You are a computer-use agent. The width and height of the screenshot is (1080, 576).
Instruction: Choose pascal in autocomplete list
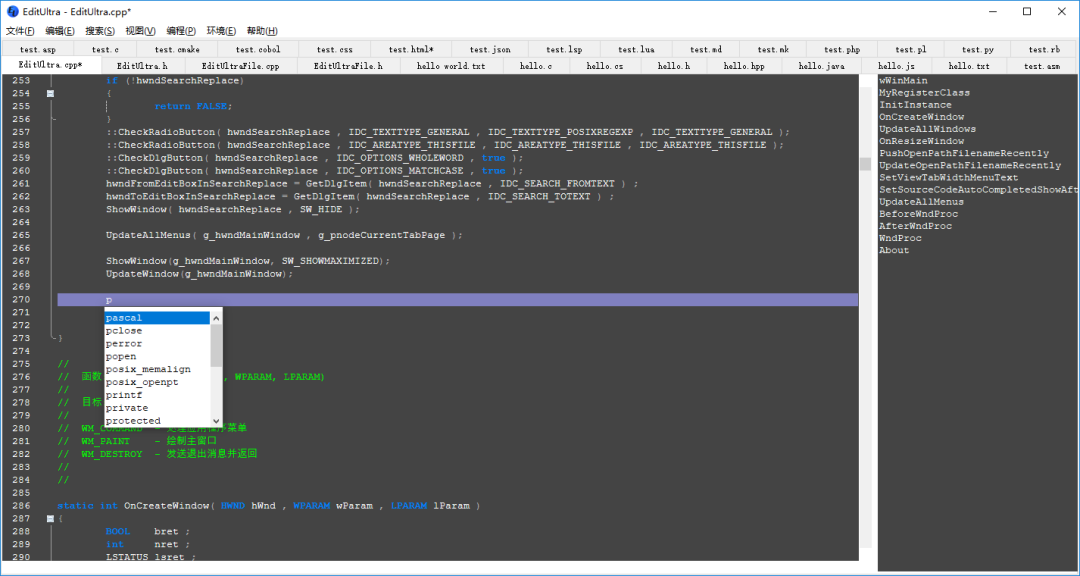157,318
